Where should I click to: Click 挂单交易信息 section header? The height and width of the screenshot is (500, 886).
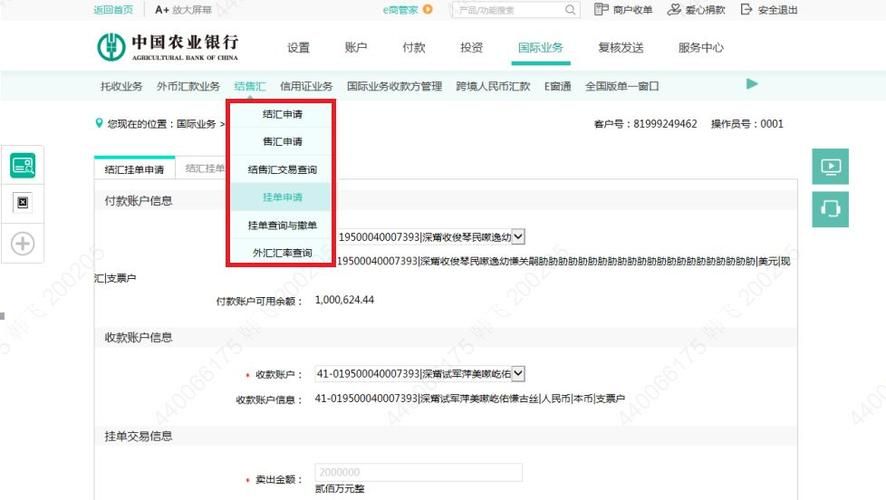pos(138,436)
